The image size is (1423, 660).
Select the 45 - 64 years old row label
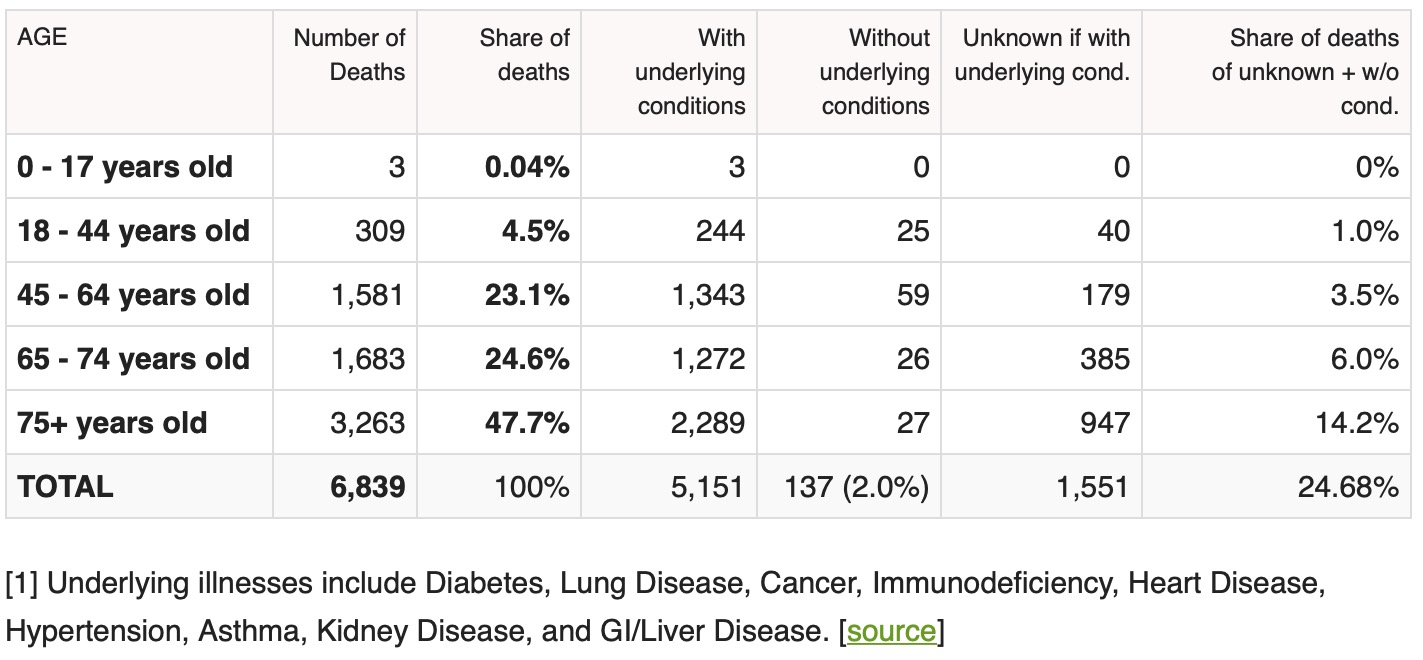(133, 295)
